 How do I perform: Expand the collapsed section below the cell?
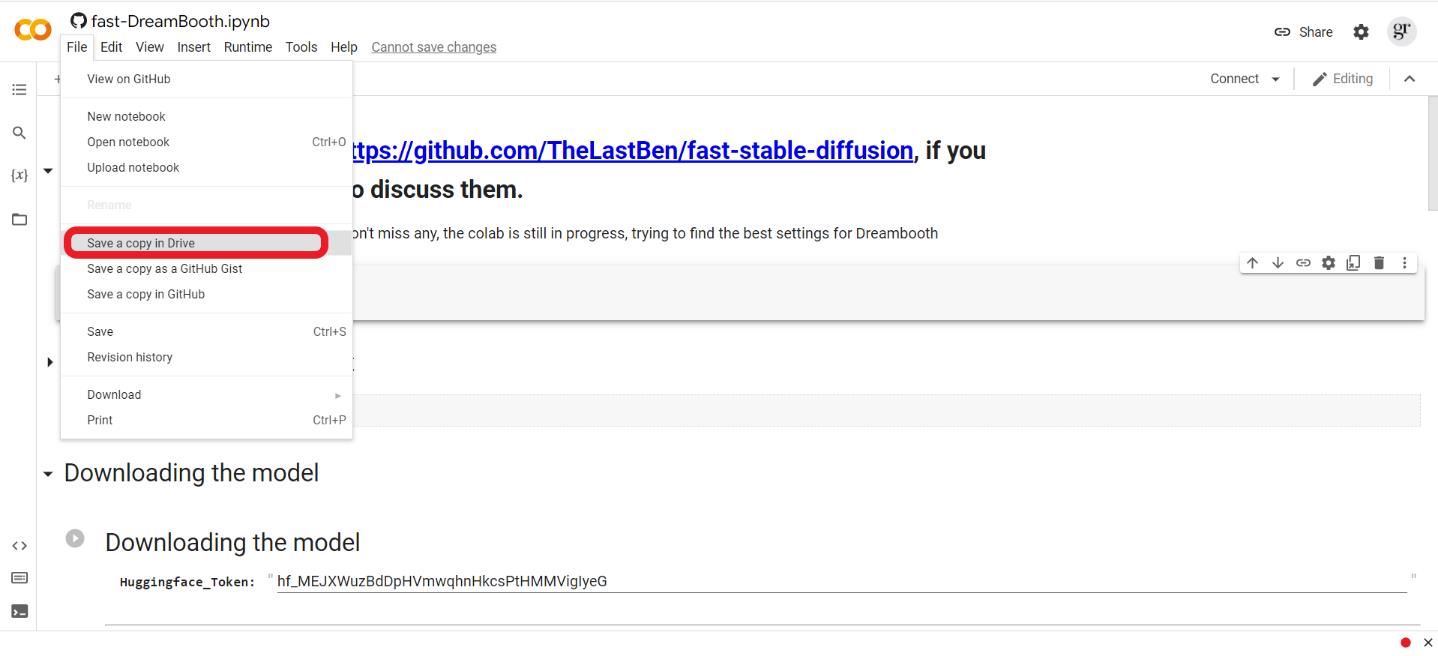coord(49,362)
